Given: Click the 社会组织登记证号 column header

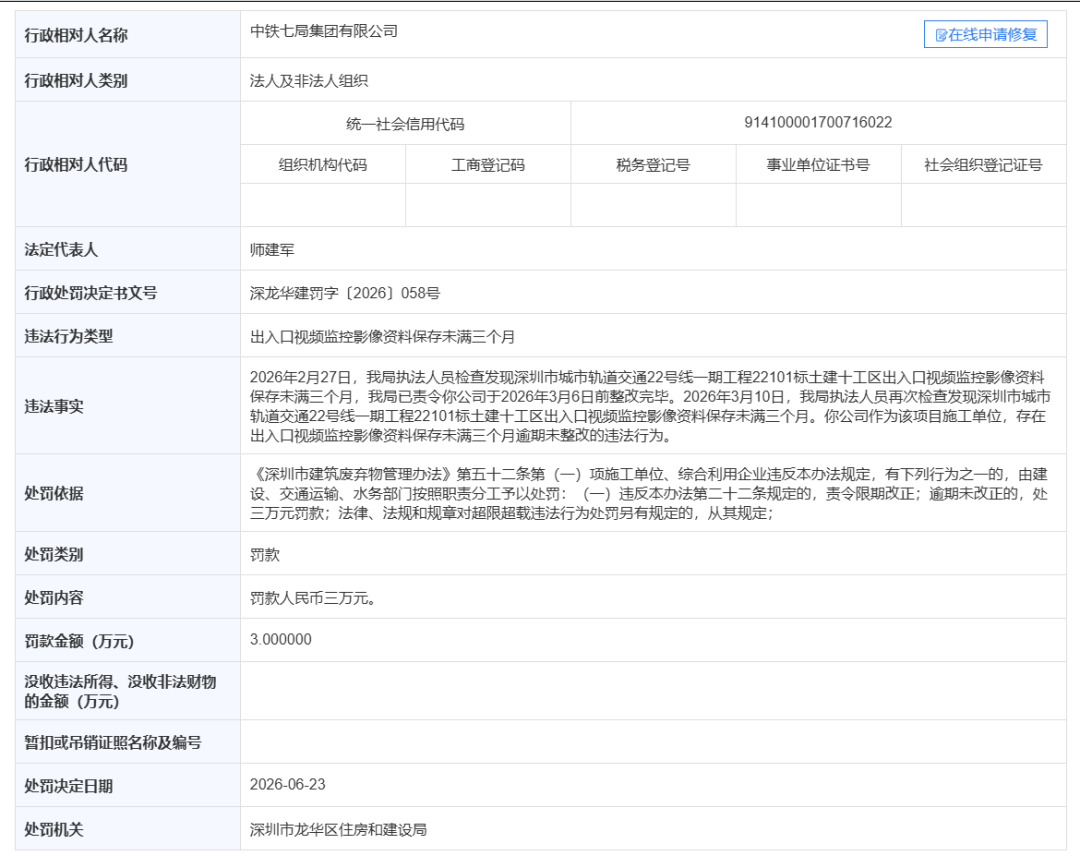Looking at the screenshot, I should pyautogui.click(x=984, y=165).
